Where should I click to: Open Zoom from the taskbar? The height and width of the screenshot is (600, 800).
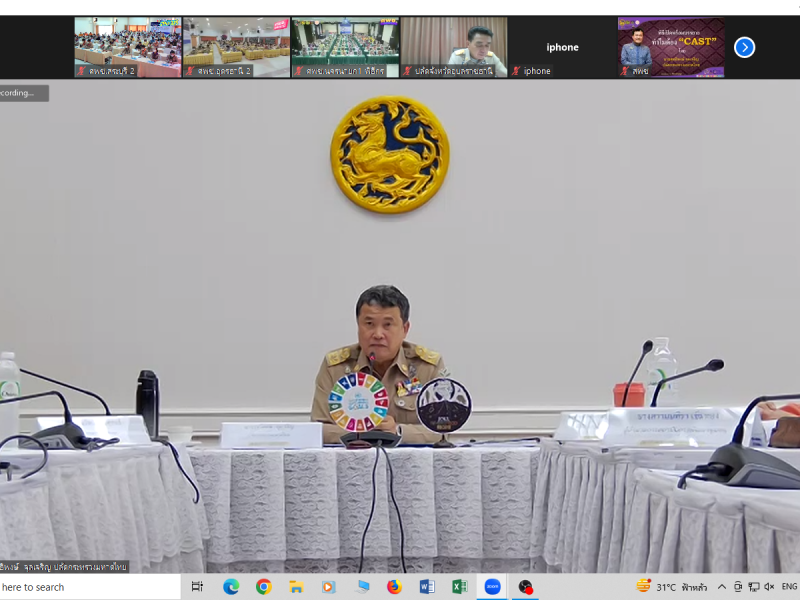[x=492, y=587]
